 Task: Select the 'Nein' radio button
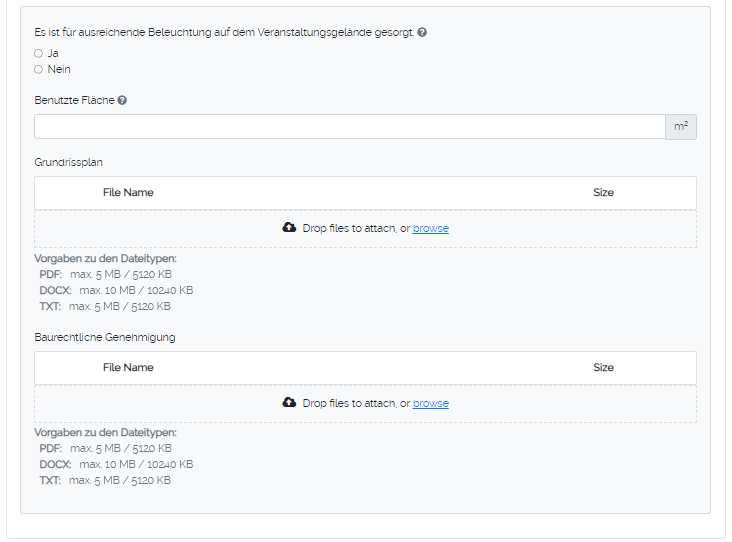pyautogui.click(x=38, y=69)
